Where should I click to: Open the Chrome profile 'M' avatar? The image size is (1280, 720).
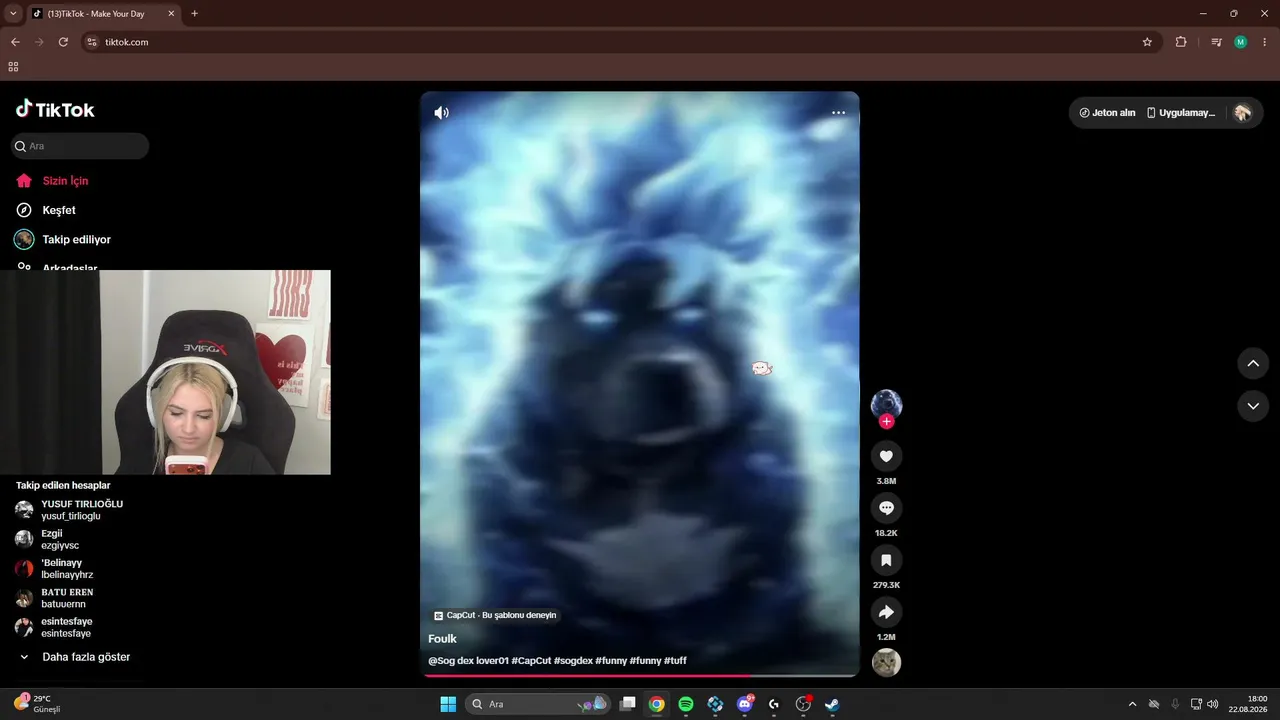1241,42
